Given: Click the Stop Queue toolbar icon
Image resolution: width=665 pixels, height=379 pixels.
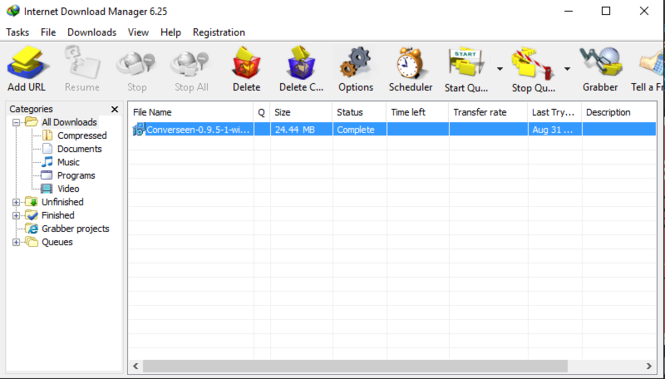Looking at the screenshot, I should (x=533, y=64).
